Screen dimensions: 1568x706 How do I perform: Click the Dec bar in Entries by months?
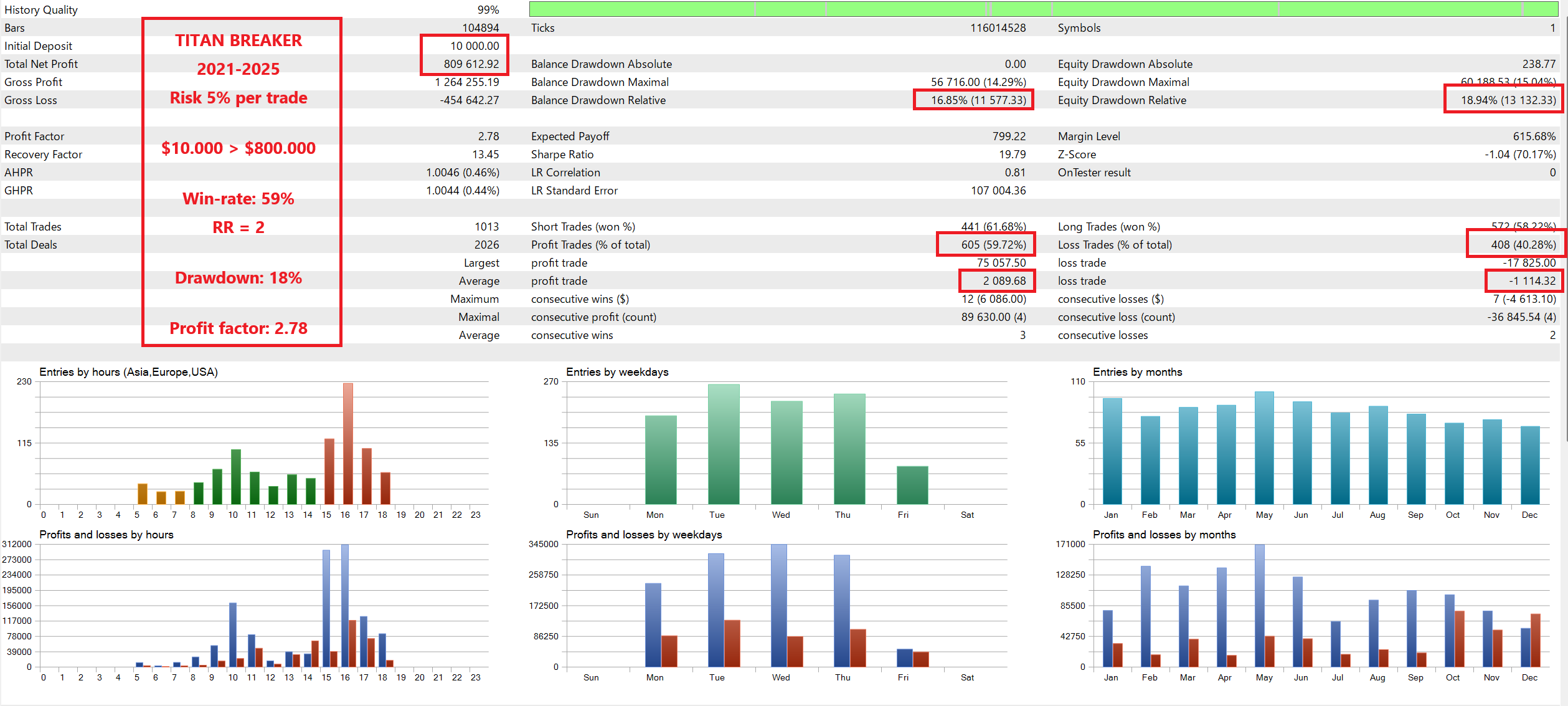point(1530,465)
